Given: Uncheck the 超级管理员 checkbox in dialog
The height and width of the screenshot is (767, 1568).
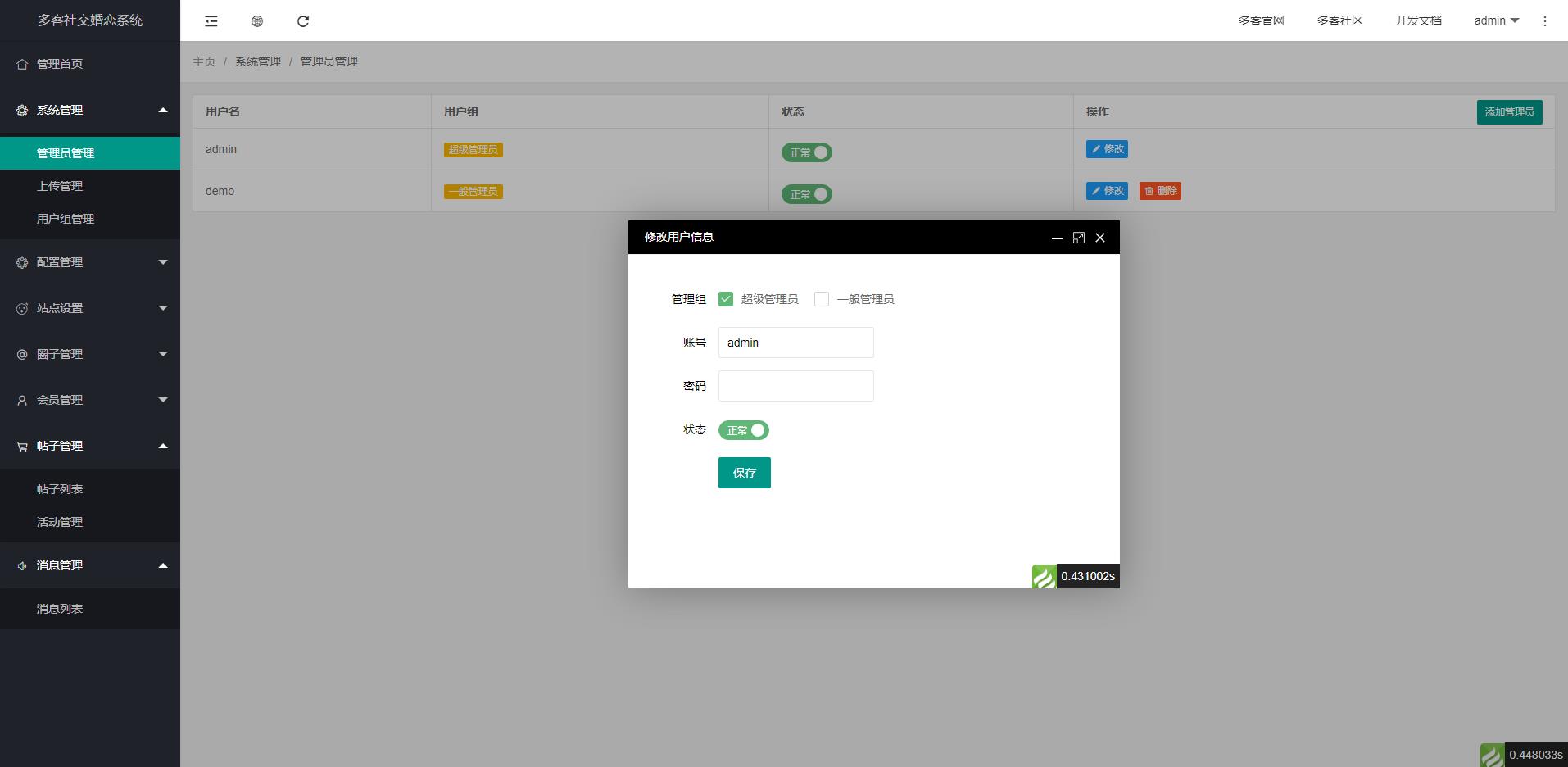Looking at the screenshot, I should point(725,298).
